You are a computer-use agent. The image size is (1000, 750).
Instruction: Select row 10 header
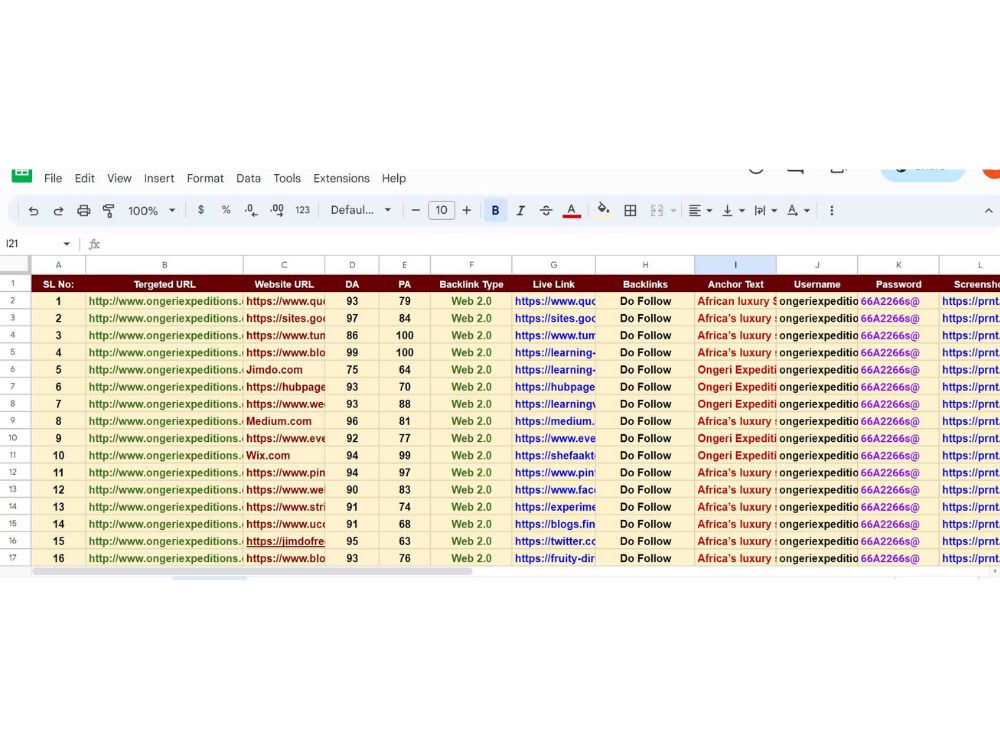coord(13,438)
